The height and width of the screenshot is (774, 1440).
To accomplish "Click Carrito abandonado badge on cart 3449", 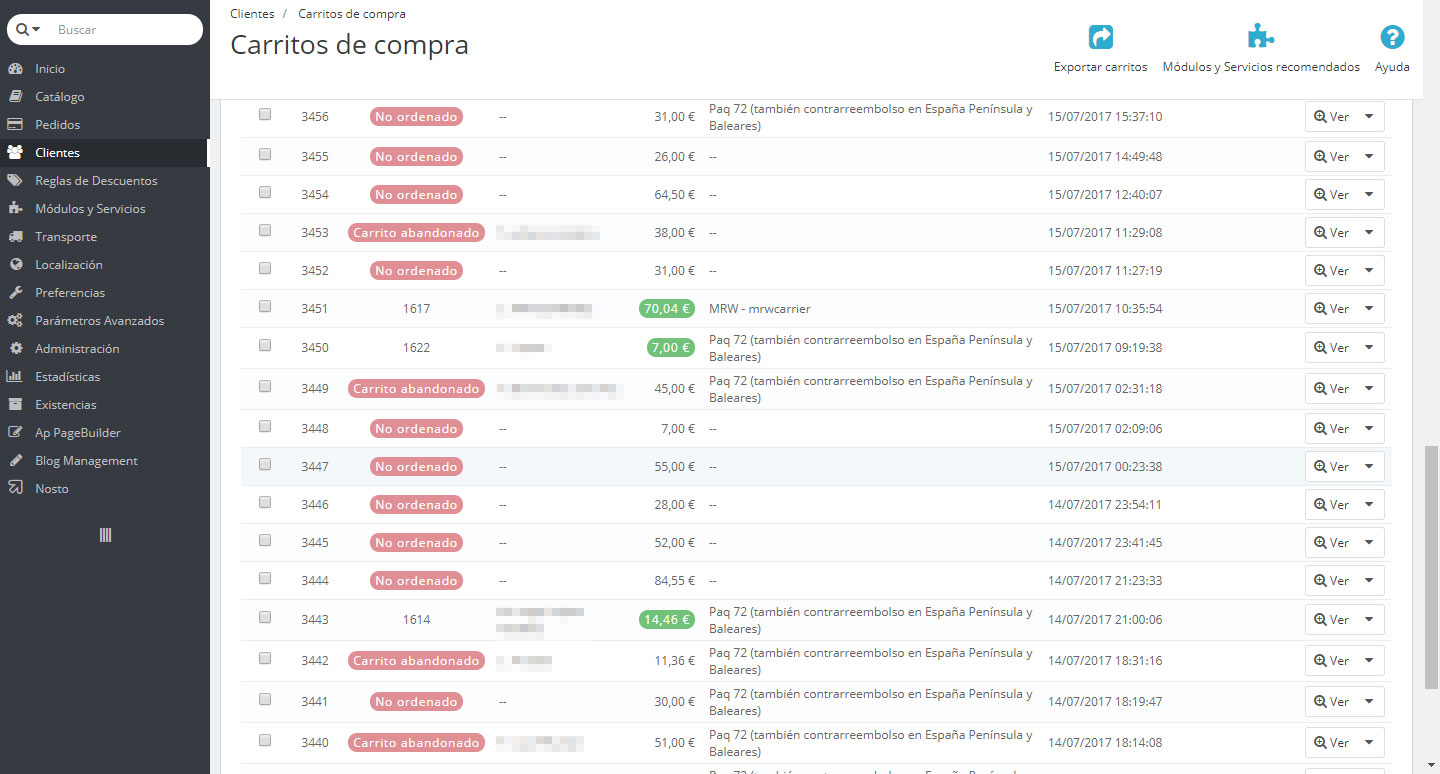I will pyautogui.click(x=416, y=389).
